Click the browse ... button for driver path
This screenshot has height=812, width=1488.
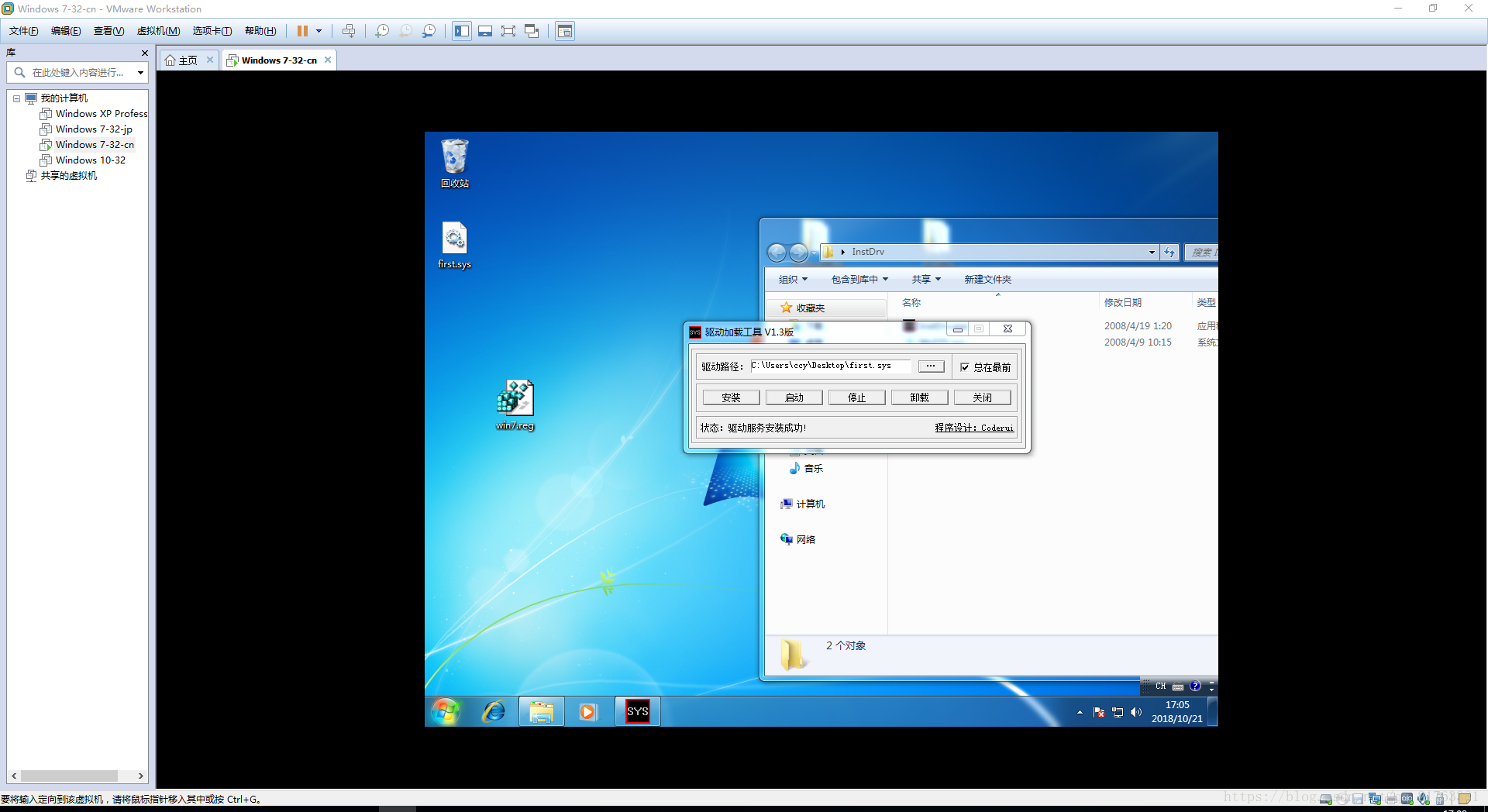(x=931, y=366)
